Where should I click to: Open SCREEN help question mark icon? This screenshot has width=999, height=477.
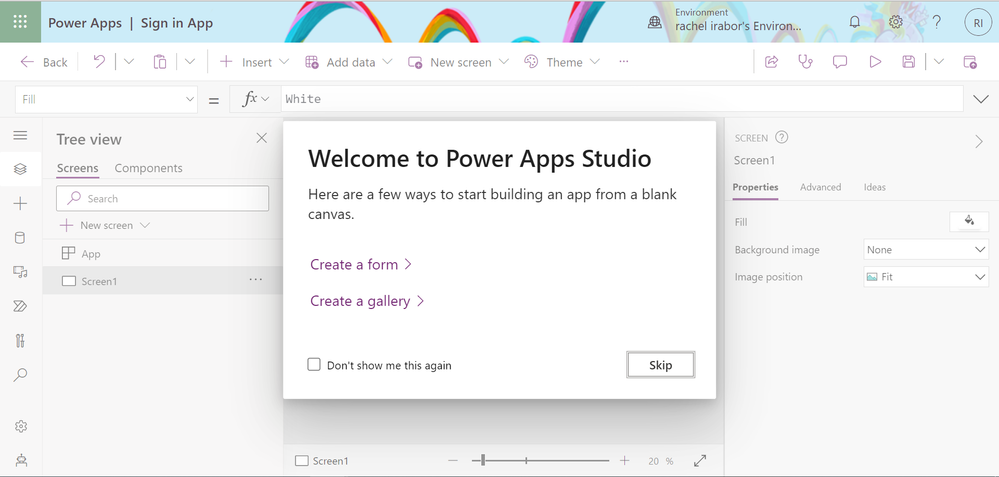[x=782, y=138]
